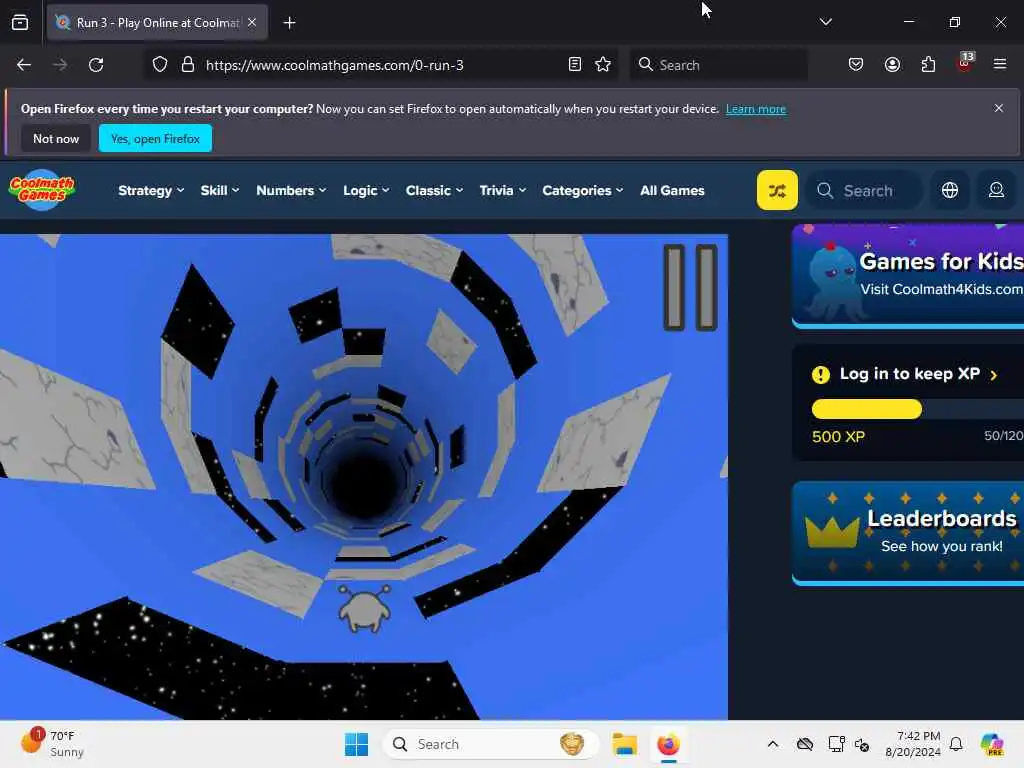1024x768 pixels.
Task: Show hidden system tray icons
Action: coord(773,744)
